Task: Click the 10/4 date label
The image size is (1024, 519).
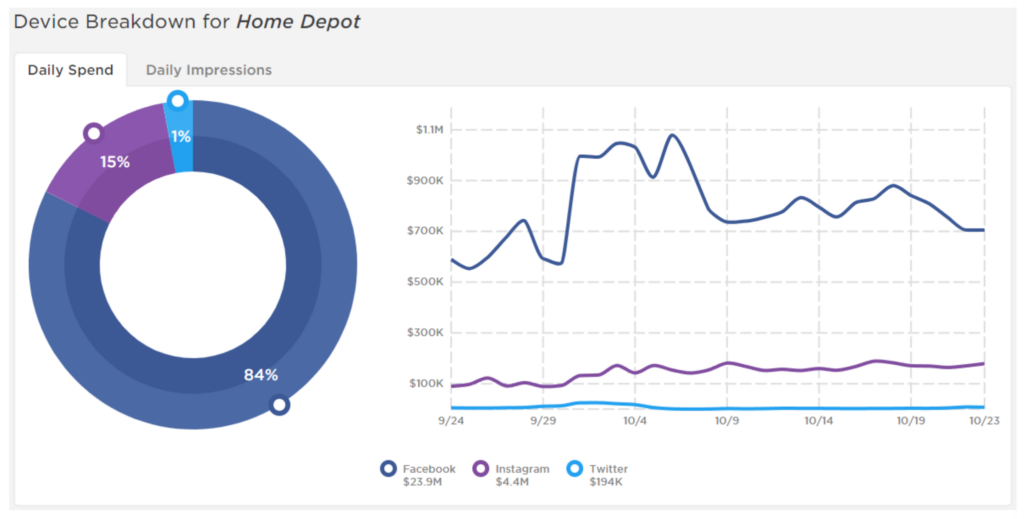Action: click(x=635, y=421)
